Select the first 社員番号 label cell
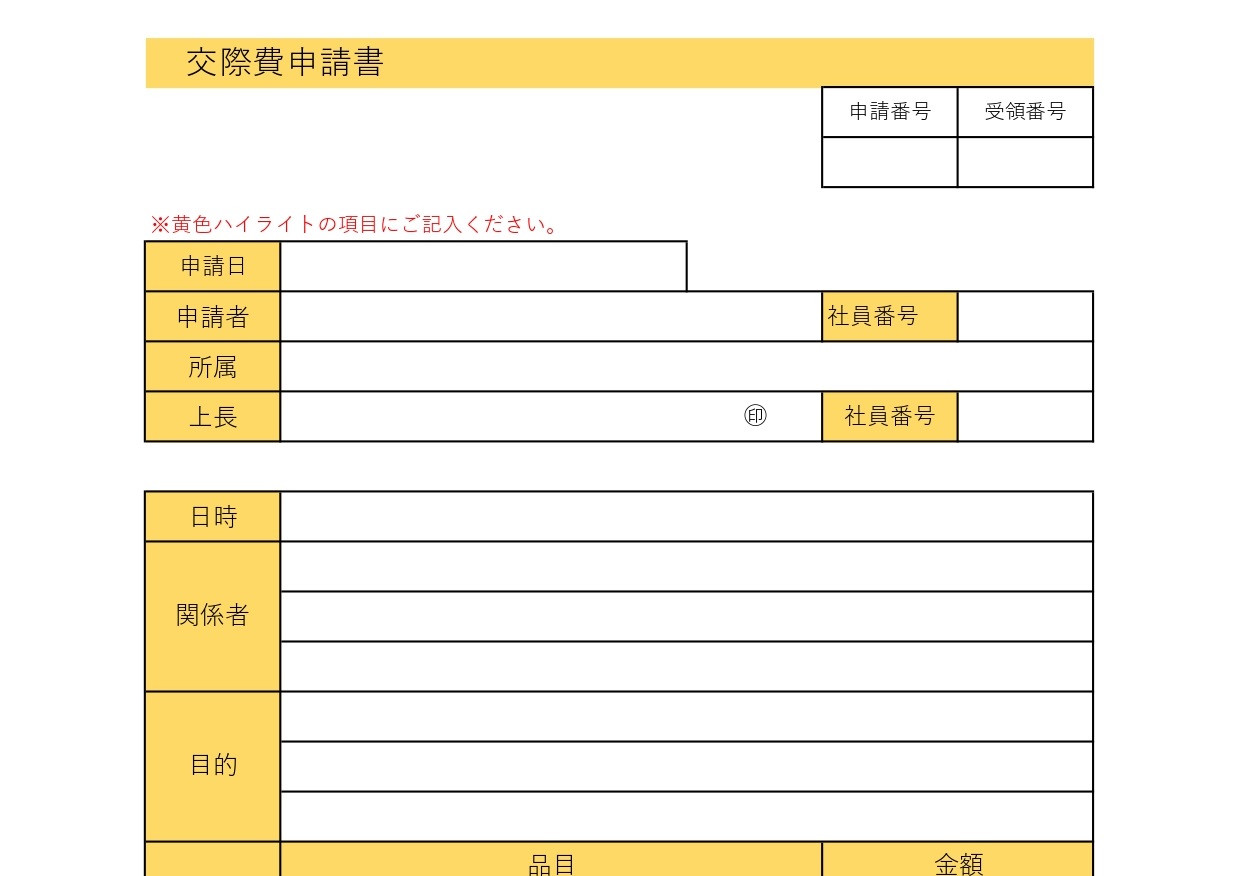 click(889, 316)
